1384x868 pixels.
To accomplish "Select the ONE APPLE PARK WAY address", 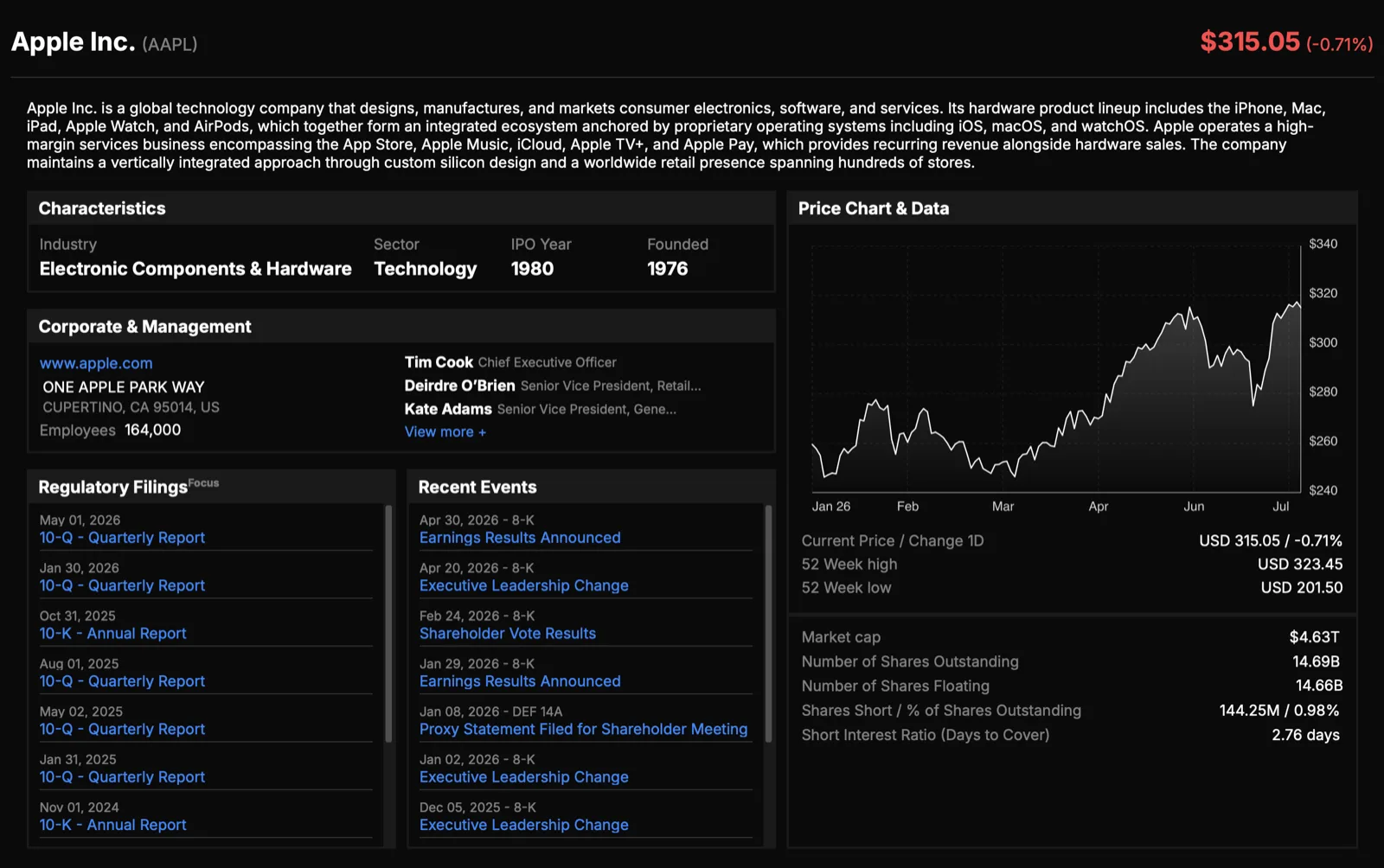I will [124, 386].
